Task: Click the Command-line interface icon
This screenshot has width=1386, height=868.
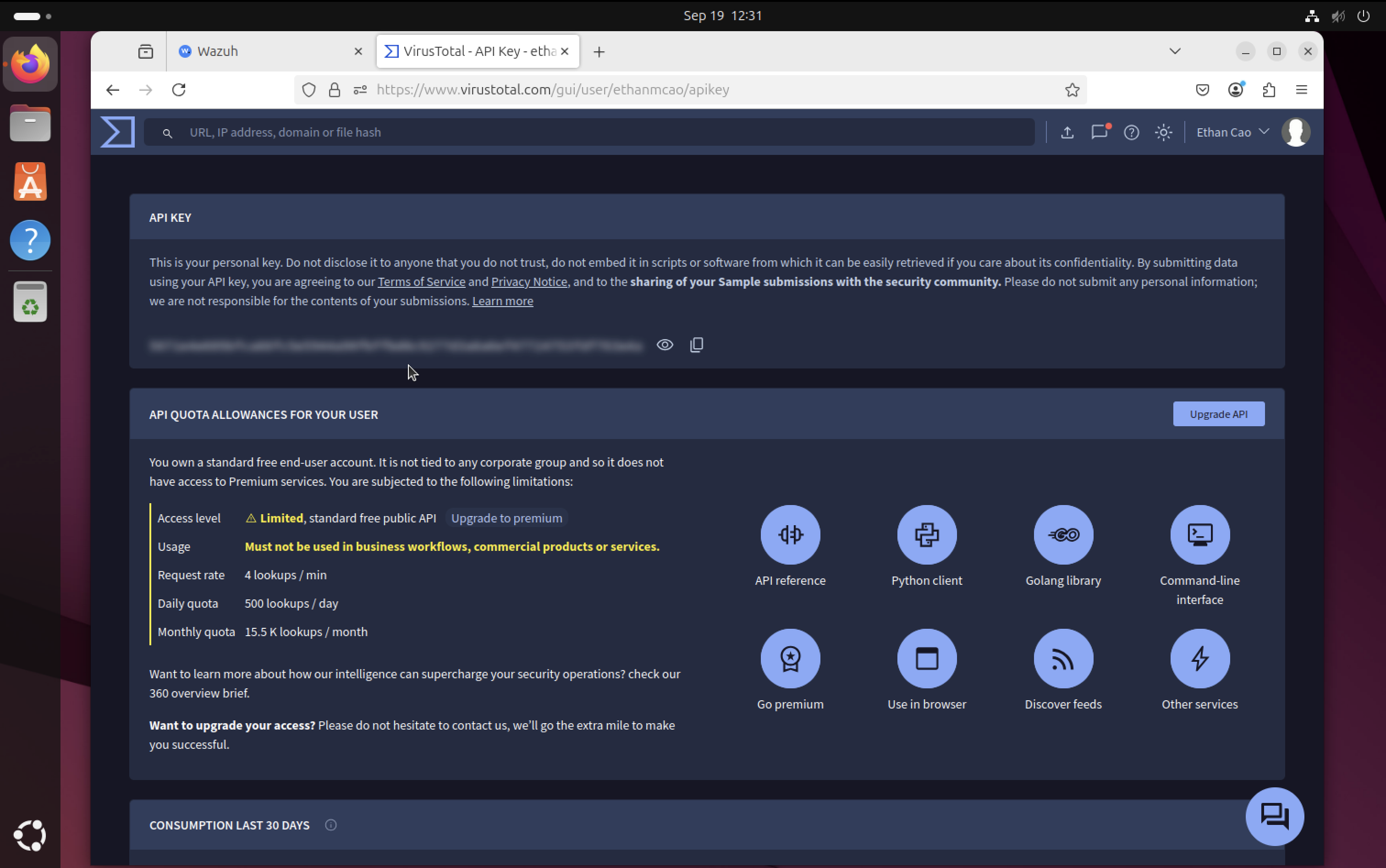Action: tap(1199, 534)
